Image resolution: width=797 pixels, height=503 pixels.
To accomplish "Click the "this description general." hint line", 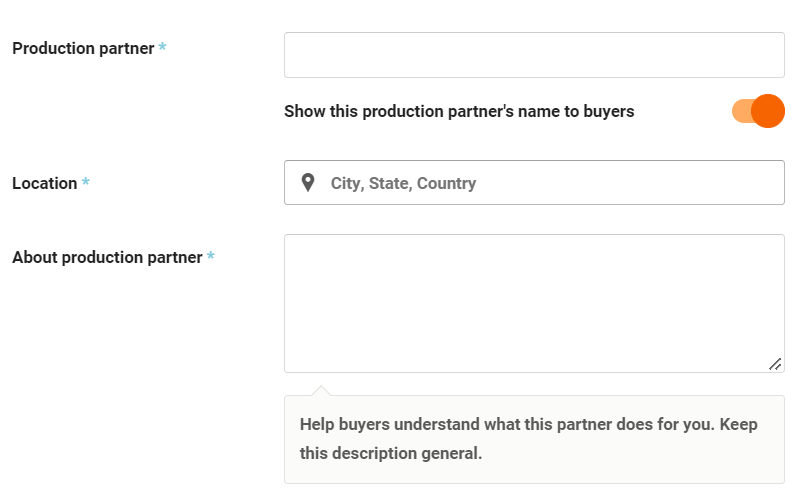I will (391, 453).
